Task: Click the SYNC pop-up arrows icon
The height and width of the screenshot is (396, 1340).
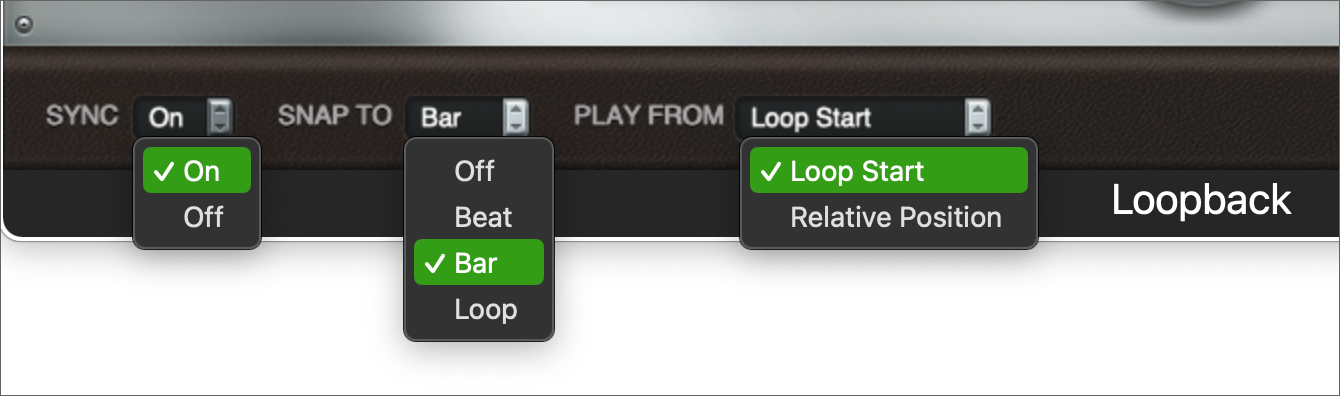Action: point(220,117)
